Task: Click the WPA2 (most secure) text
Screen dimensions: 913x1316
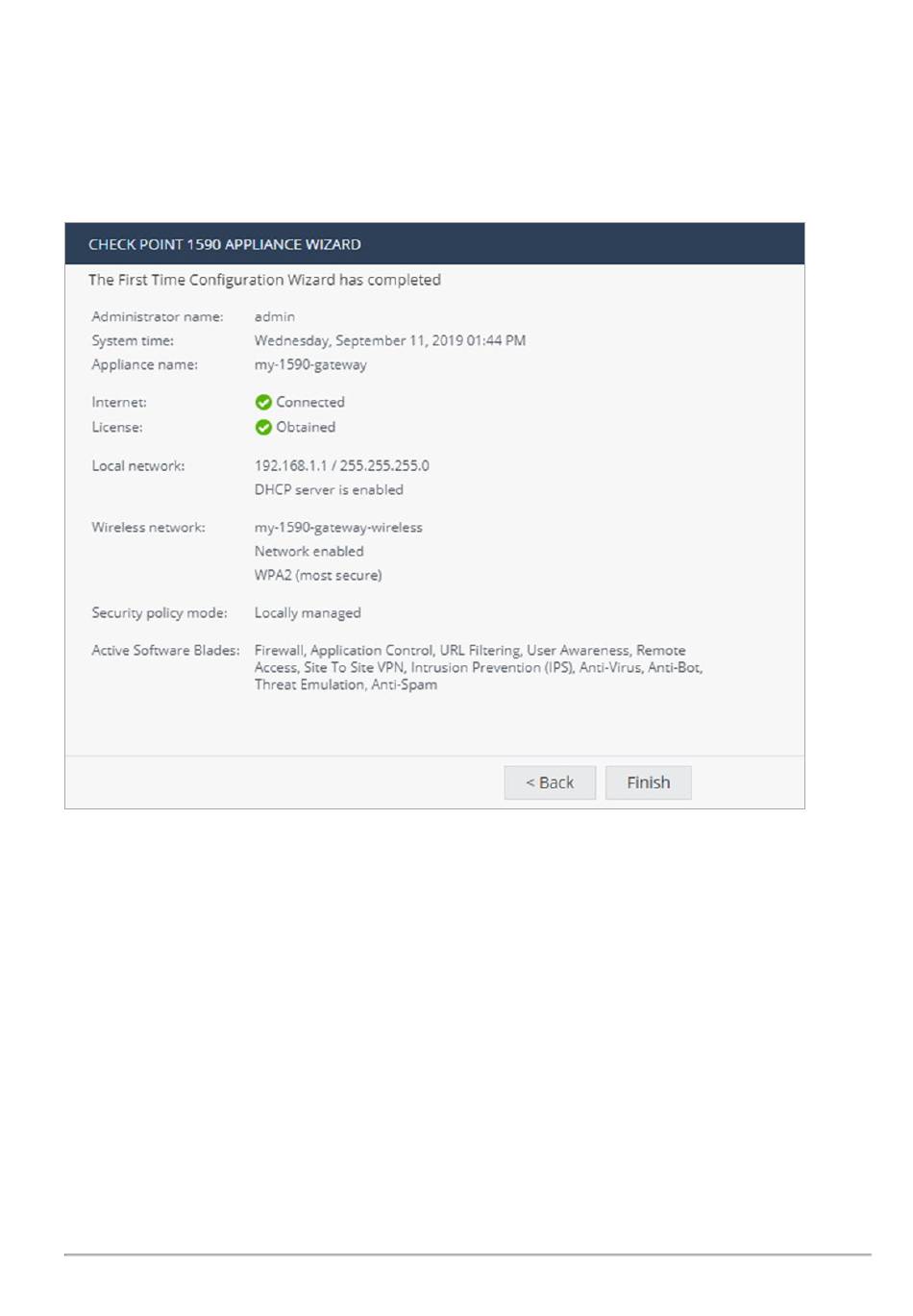Action: 318,575
